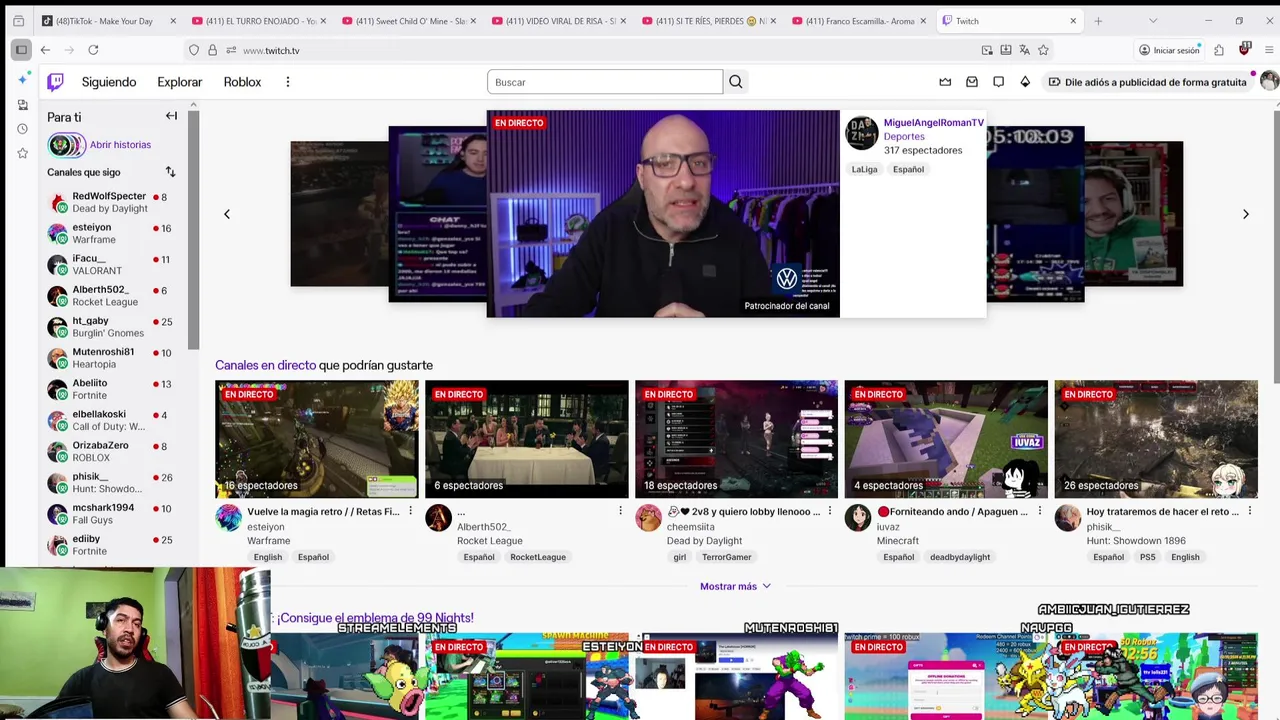Open options menu for iuvaz stream card
Viewport: 1280px width, 720px height.
click(x=1039, y=511)
